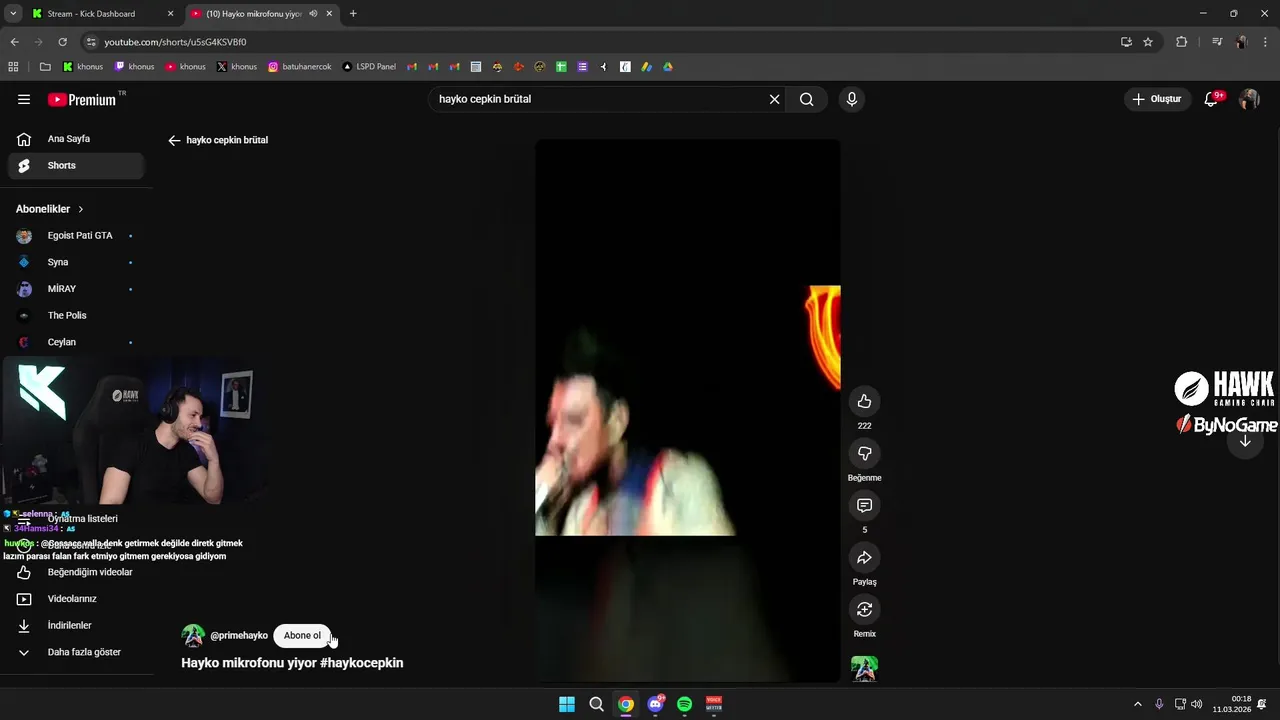Expand the Abonelikler section
This screenshot has height=720, width=1280.
coord(50,209)
